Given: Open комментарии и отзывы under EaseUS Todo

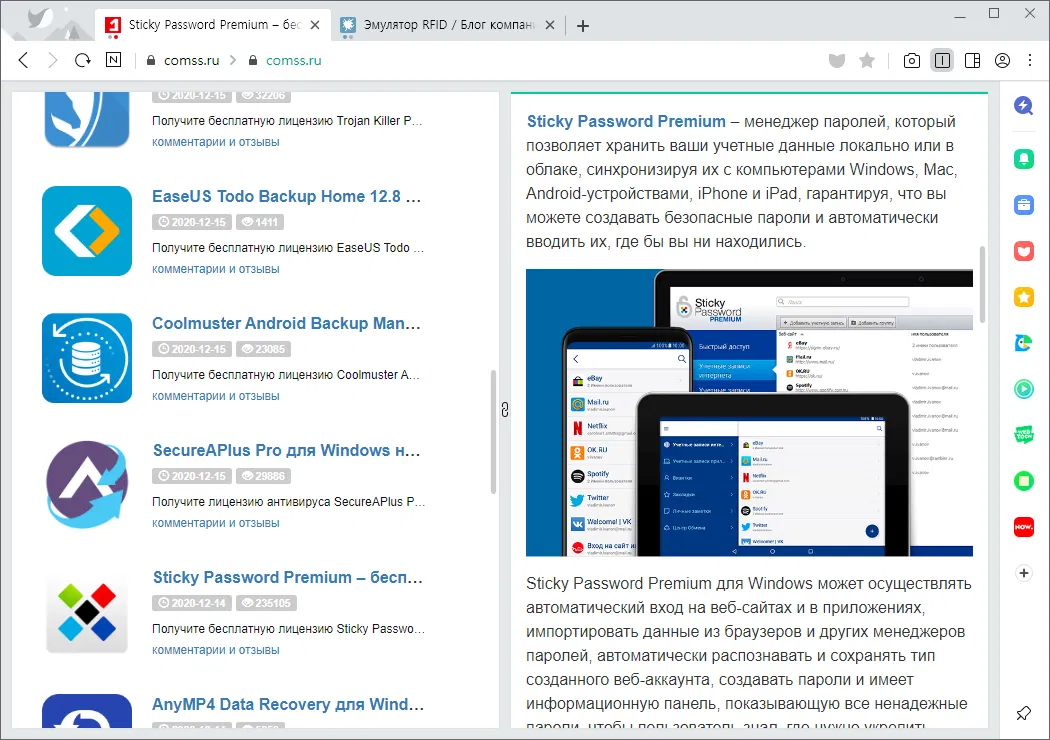Looking at the screenshot, I should pos(216,269).
